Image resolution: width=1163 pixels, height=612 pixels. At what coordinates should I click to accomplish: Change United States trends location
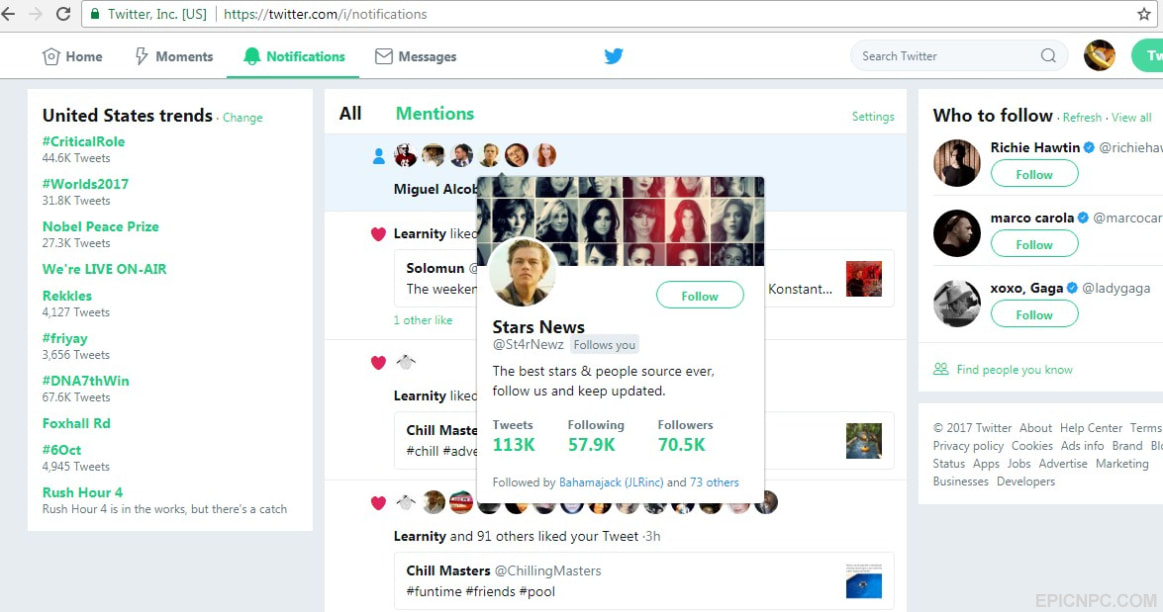tap(243, 118)
